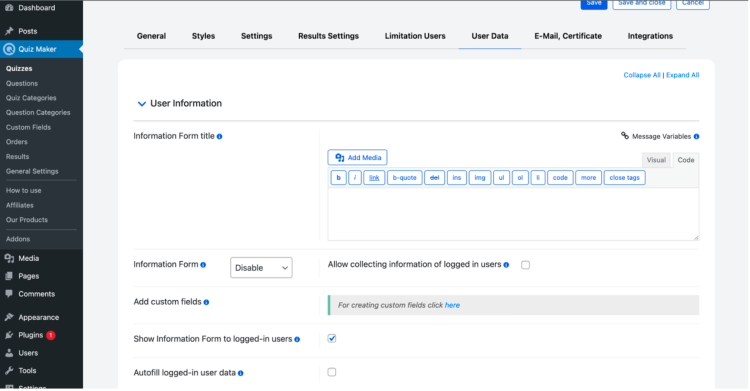Open Quiz Categories in sidebar
This screenshot has width=750, height=391.
coord(31,98)
